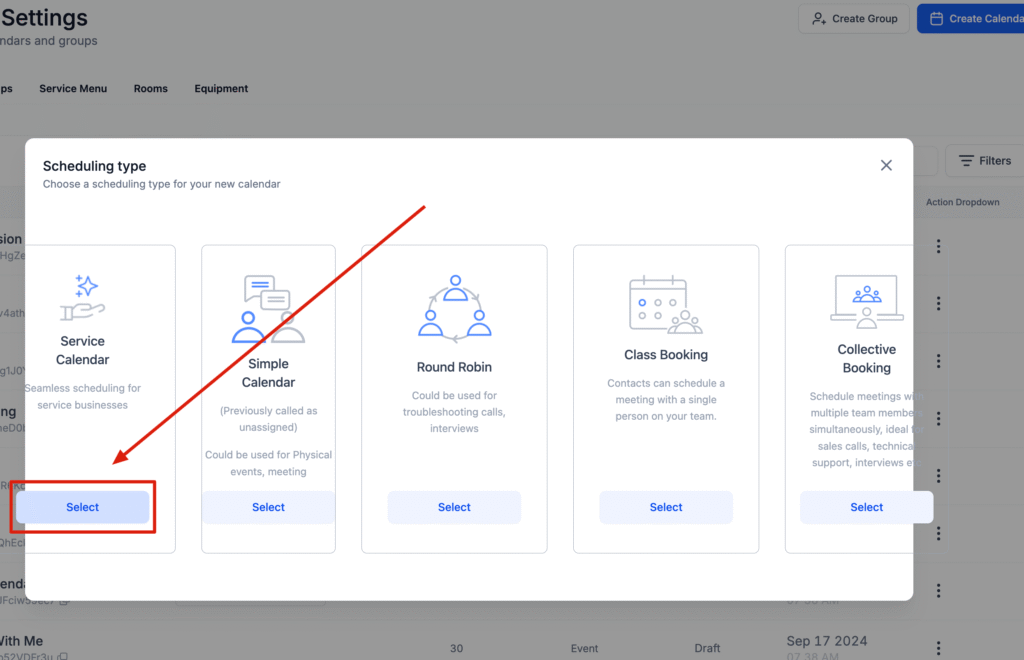
Task: Click the person-add icon on Create Group
Action: point(820,18)
